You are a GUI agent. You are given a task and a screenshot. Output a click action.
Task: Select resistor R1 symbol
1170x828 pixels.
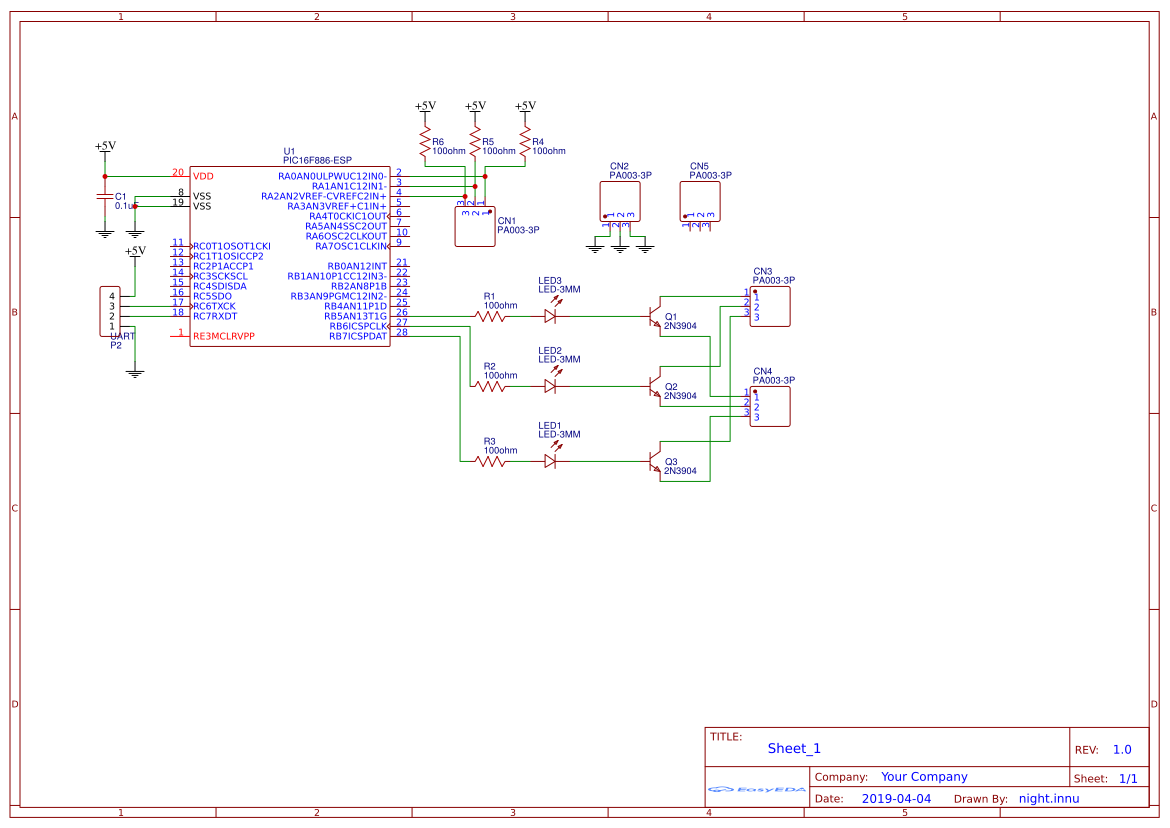click(490, 316)
